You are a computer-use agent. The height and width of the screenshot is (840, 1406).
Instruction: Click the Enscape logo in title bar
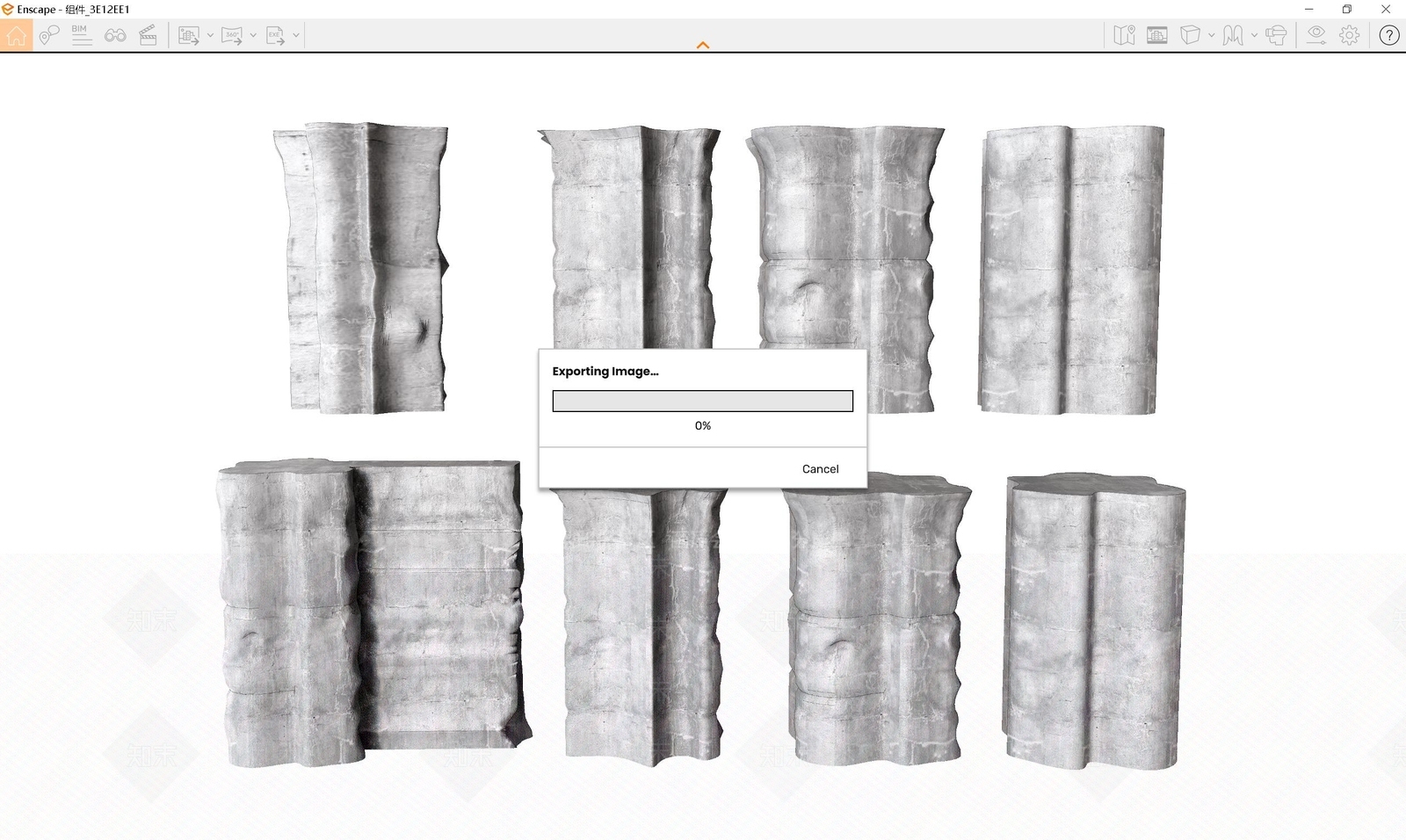[8, 9]
